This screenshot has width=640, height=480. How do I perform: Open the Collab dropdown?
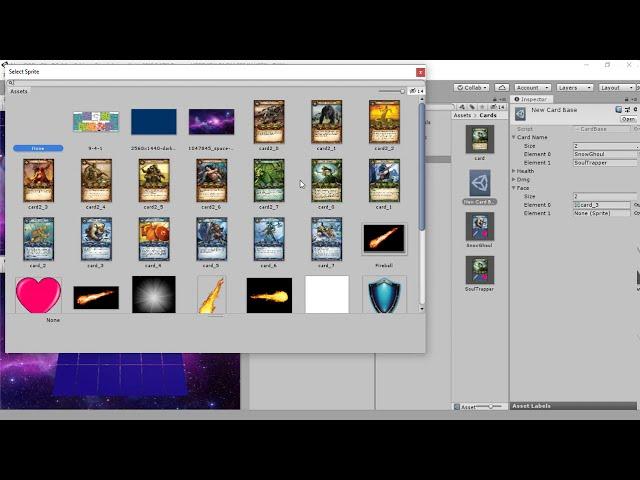pos(472,88)
